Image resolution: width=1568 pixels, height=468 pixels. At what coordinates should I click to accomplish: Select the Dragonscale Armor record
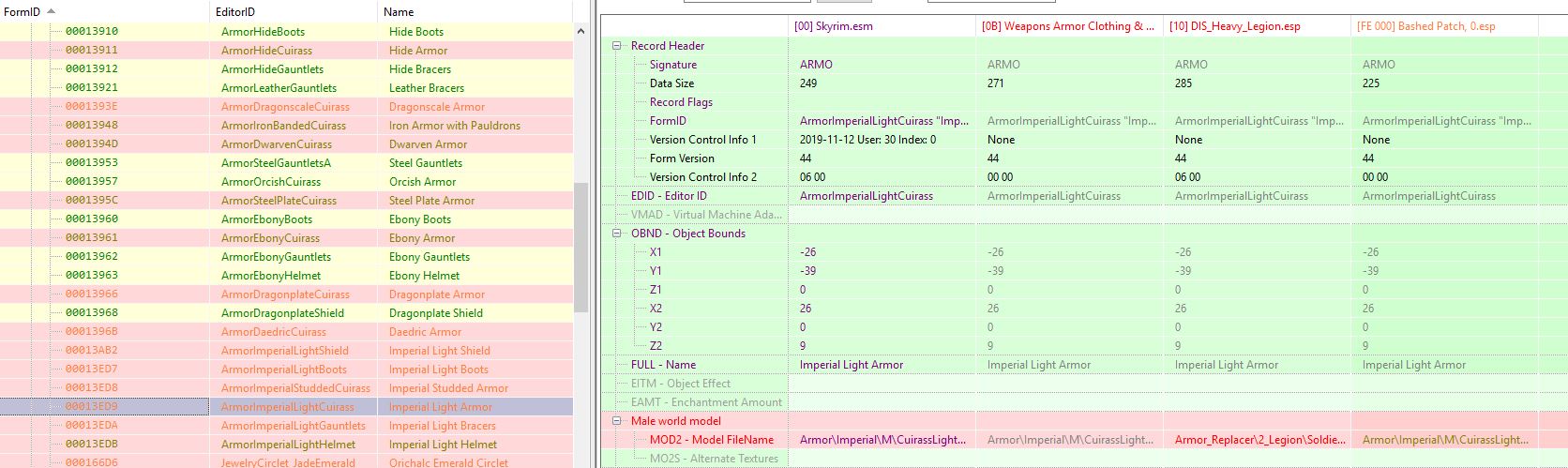click(286, 106)
